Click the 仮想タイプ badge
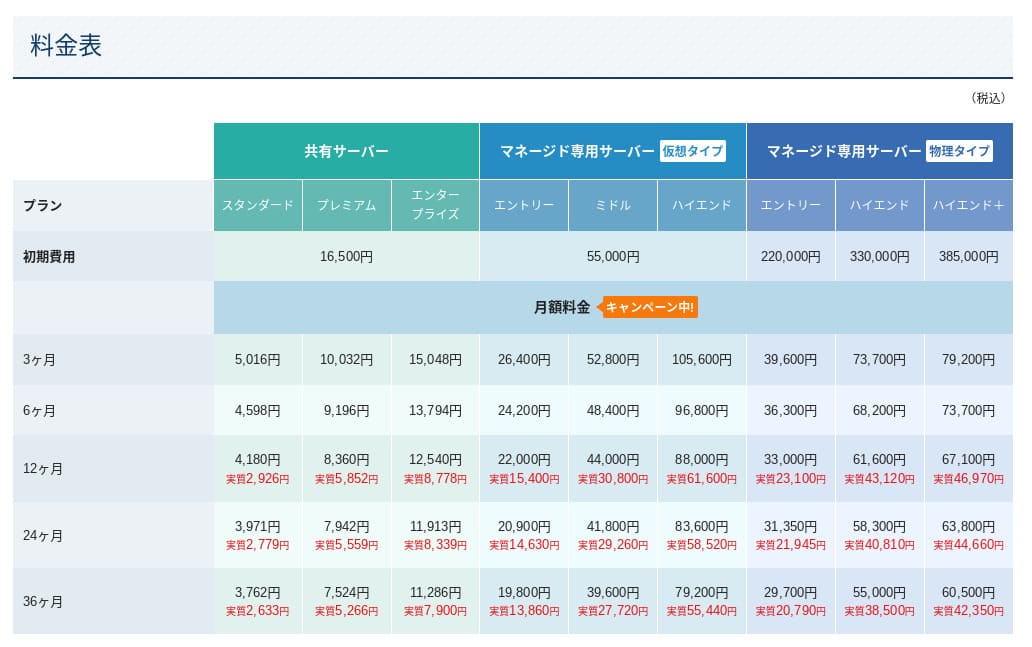Screen dimensions: 1032x647 tap(692, 152)
